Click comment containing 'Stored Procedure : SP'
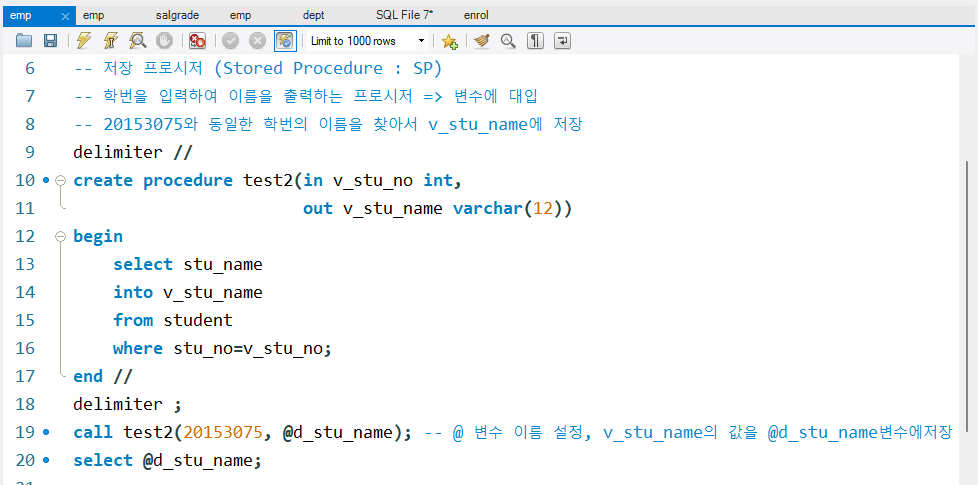The image size is (978, 485). click(x=258, y=69)
